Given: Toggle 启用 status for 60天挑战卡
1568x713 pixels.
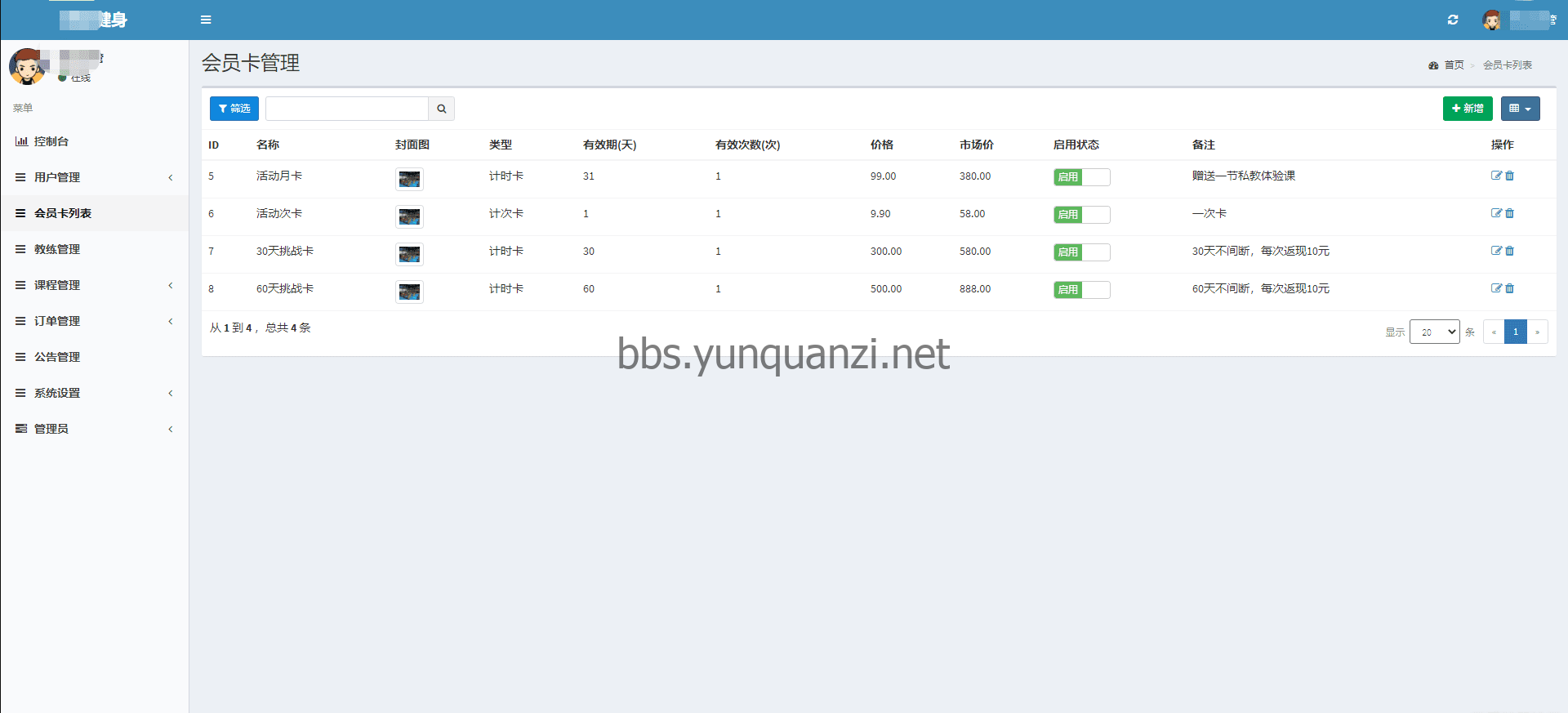Looking at the screenshot, I should [1081, 290].
